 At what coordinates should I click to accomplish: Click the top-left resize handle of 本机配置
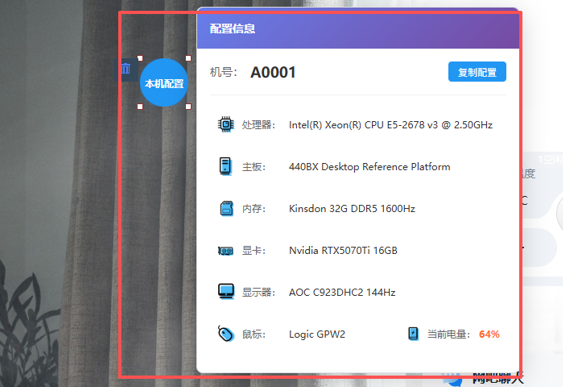[x=140, y=59]
